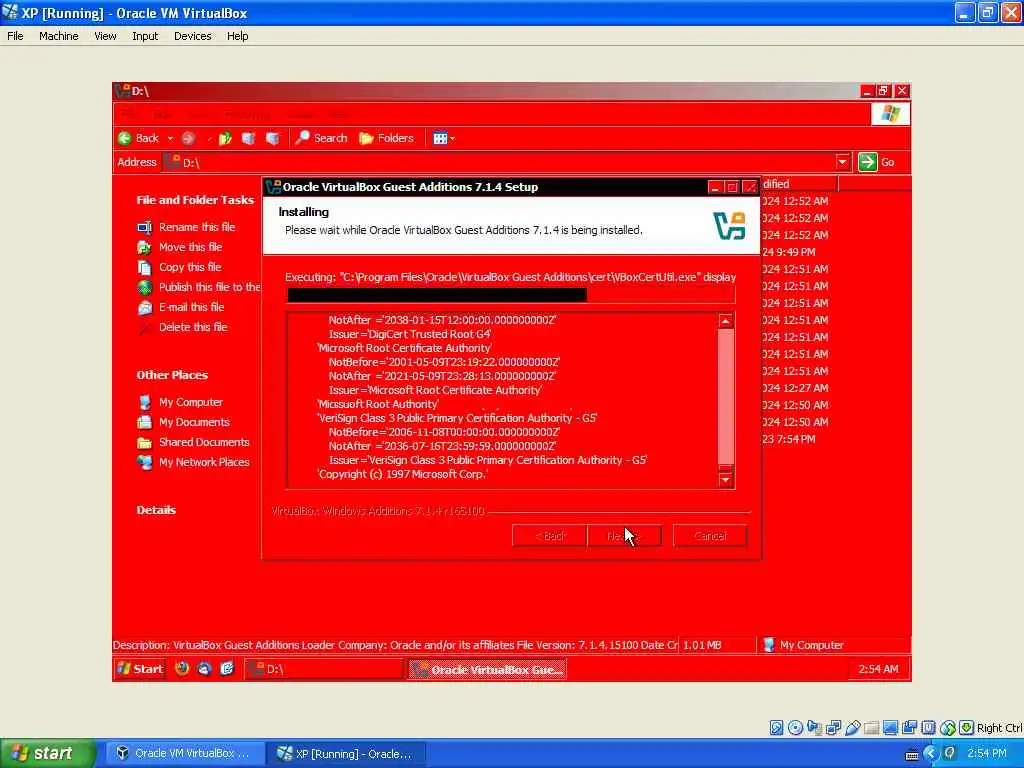Open the View menu in VirtualBox
This screenshot has height=768, width=1024.
(x=105, y=36)
